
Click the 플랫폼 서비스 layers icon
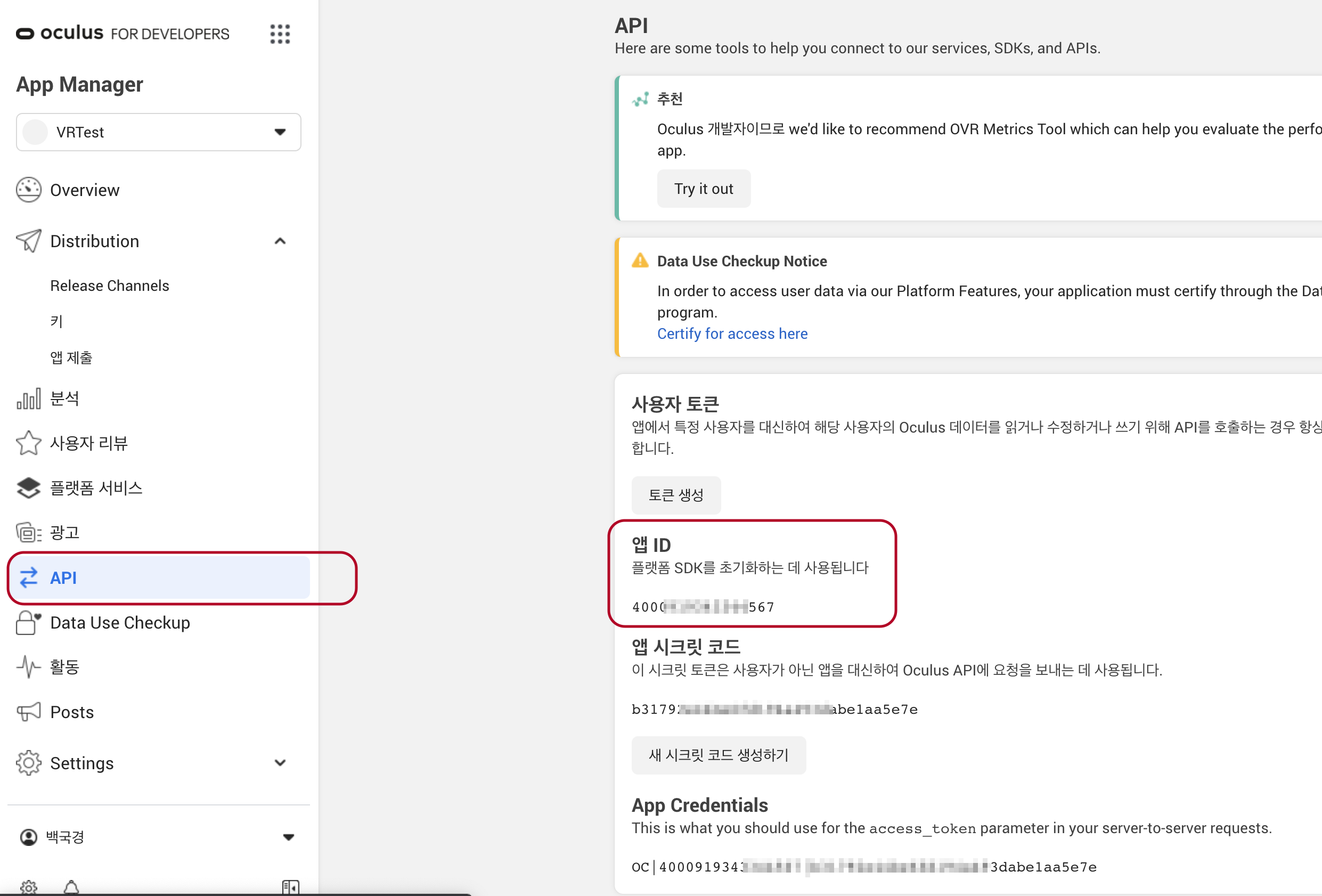pyautogui.click(x=28, y=488)
